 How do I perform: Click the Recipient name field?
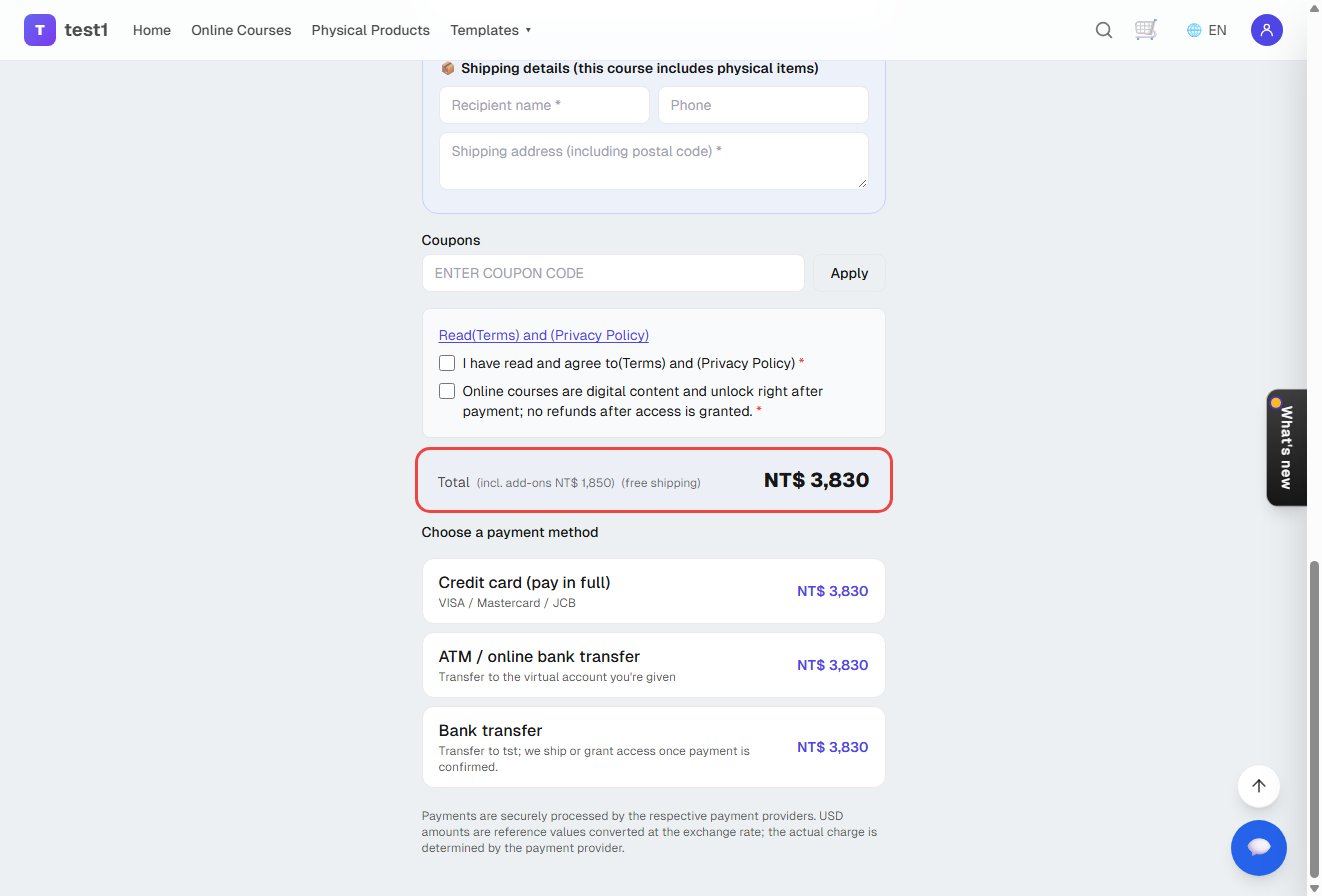point(544,105)
